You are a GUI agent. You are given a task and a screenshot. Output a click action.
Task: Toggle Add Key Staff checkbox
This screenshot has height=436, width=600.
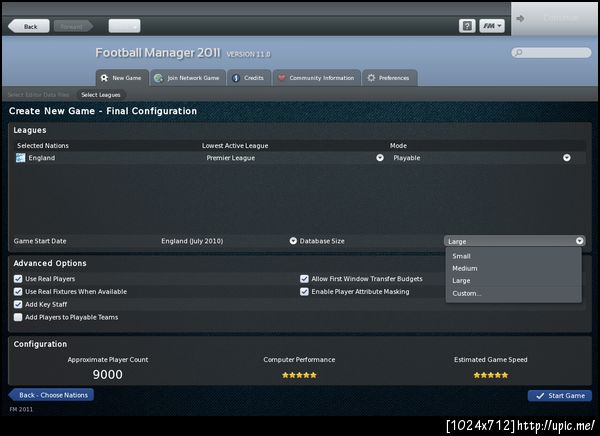pyautogui.click(x=18, y=304)
